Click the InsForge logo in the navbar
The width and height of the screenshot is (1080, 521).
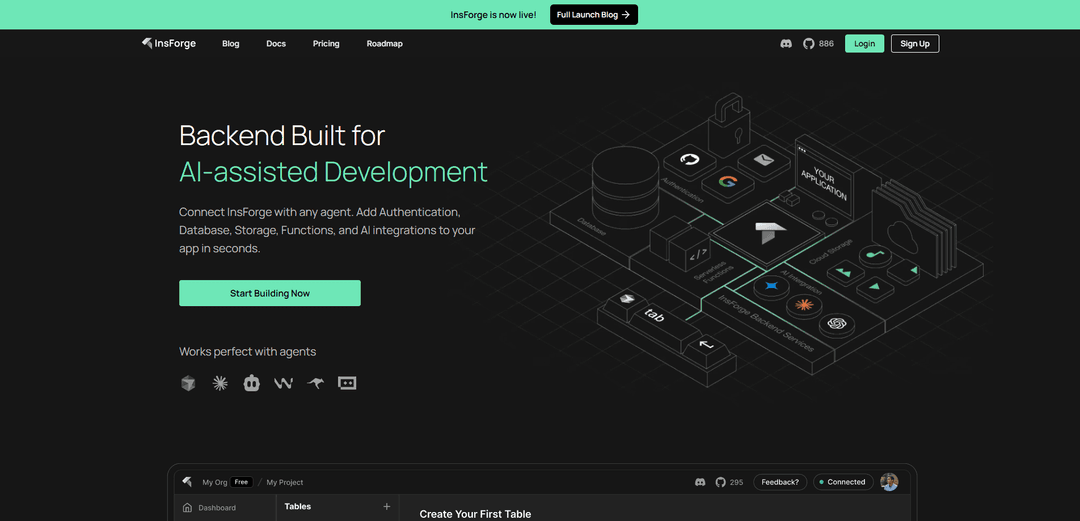tap(169, 44)
